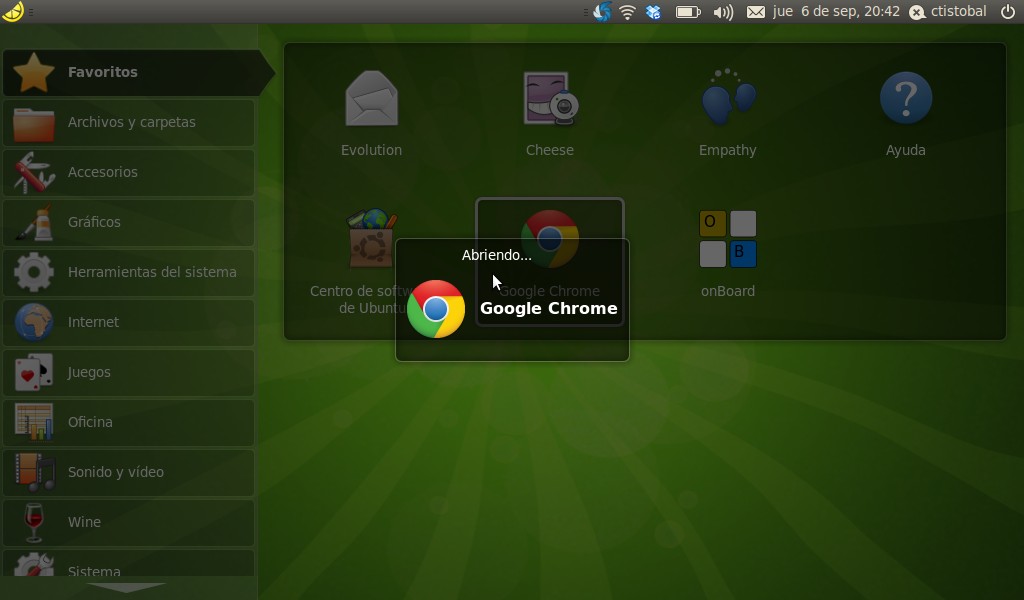Click the Chrome logo in the Abriendo popup

(436, 309)
